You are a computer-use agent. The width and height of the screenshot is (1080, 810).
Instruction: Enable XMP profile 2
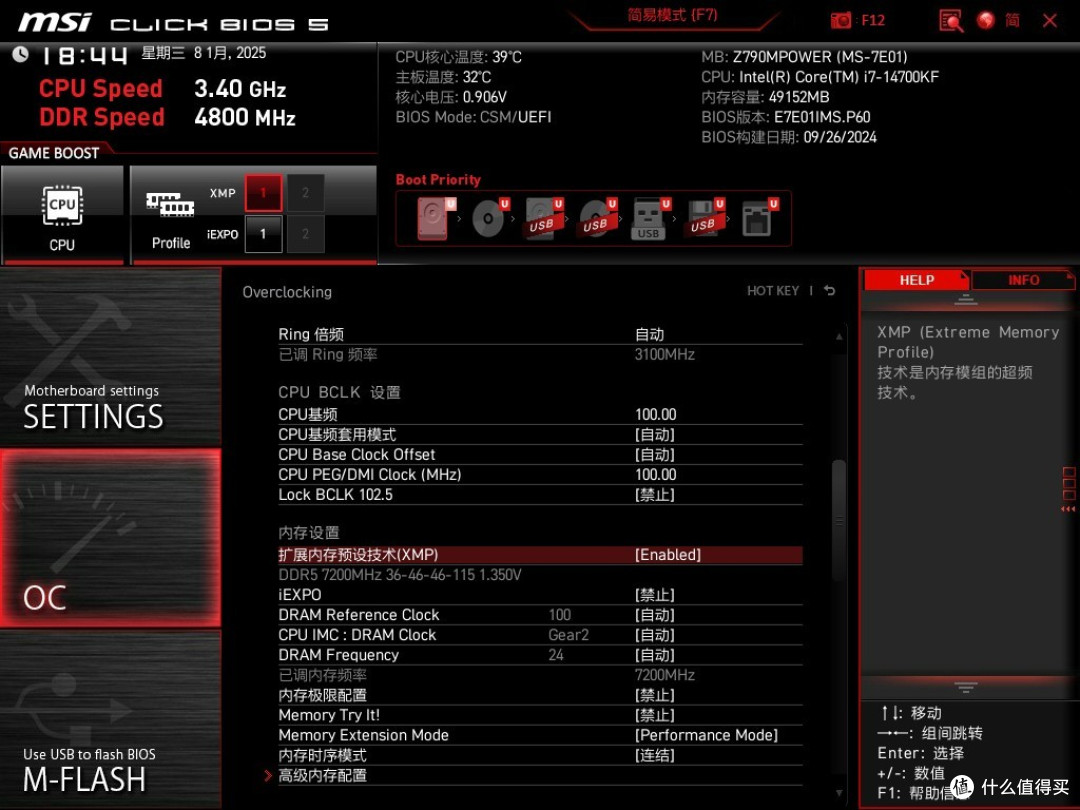[x=305, y=193]
